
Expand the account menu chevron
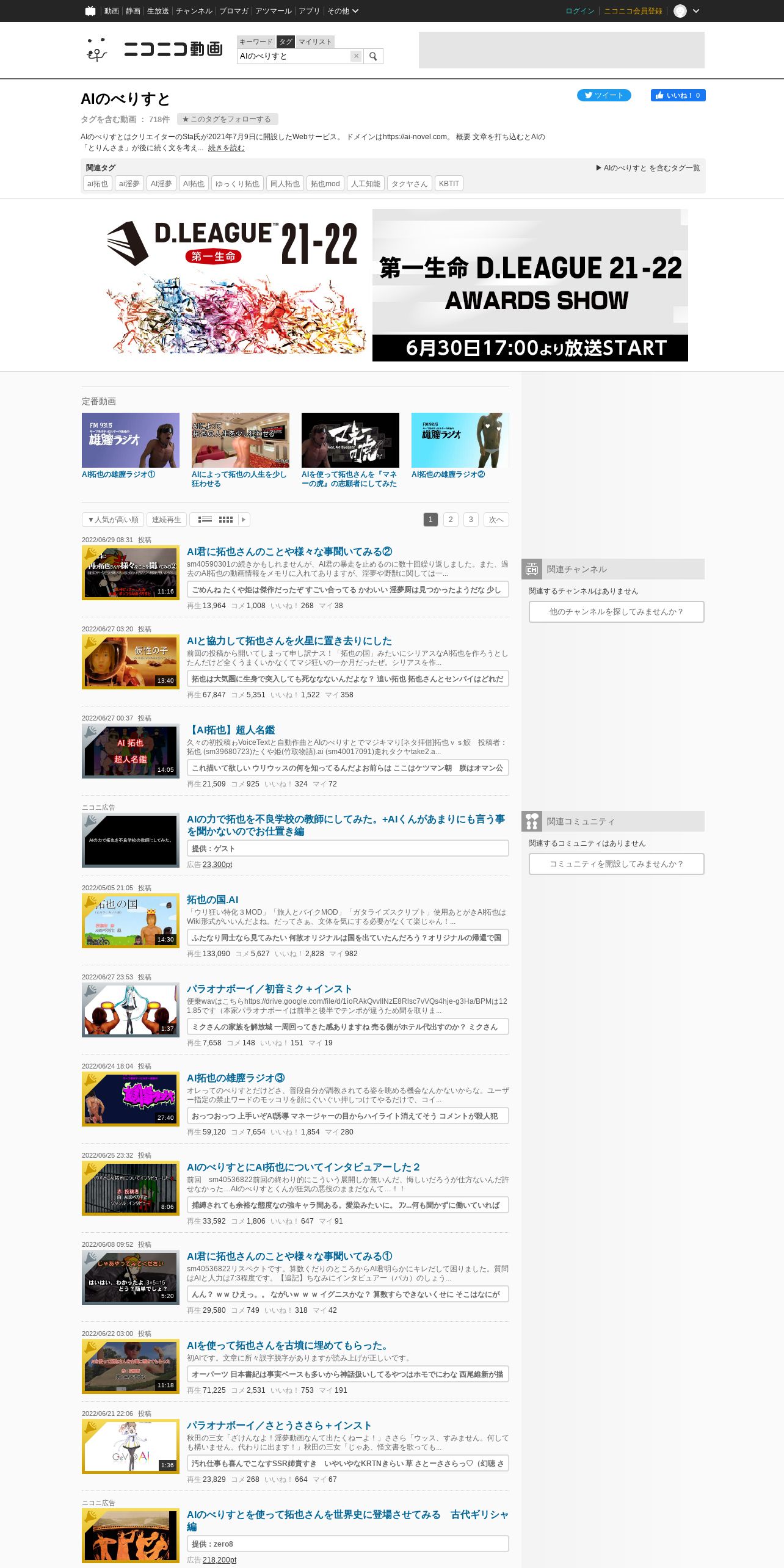696,11
